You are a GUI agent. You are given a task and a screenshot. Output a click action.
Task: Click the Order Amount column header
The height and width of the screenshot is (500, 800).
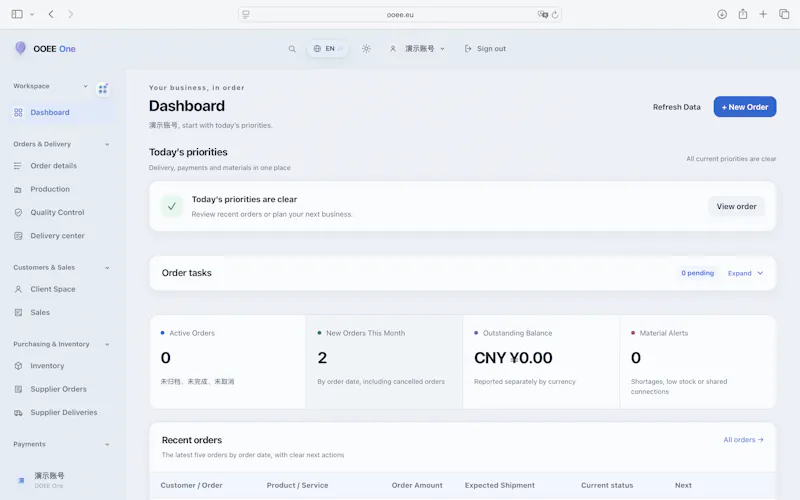click(x=417, y=486)
